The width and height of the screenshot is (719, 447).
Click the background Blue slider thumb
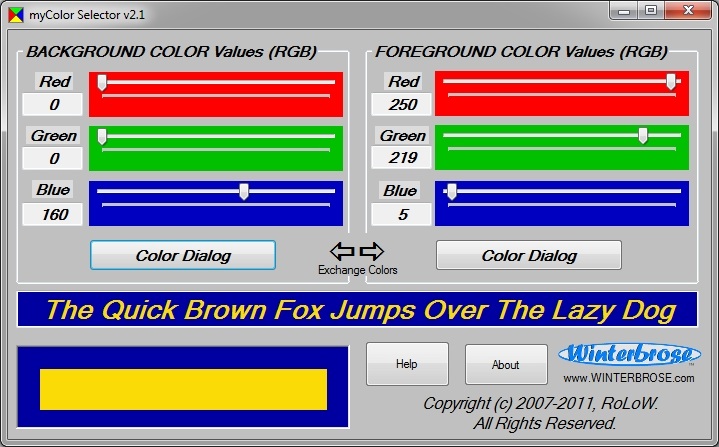pyautogui.click(x=244, y=192)
